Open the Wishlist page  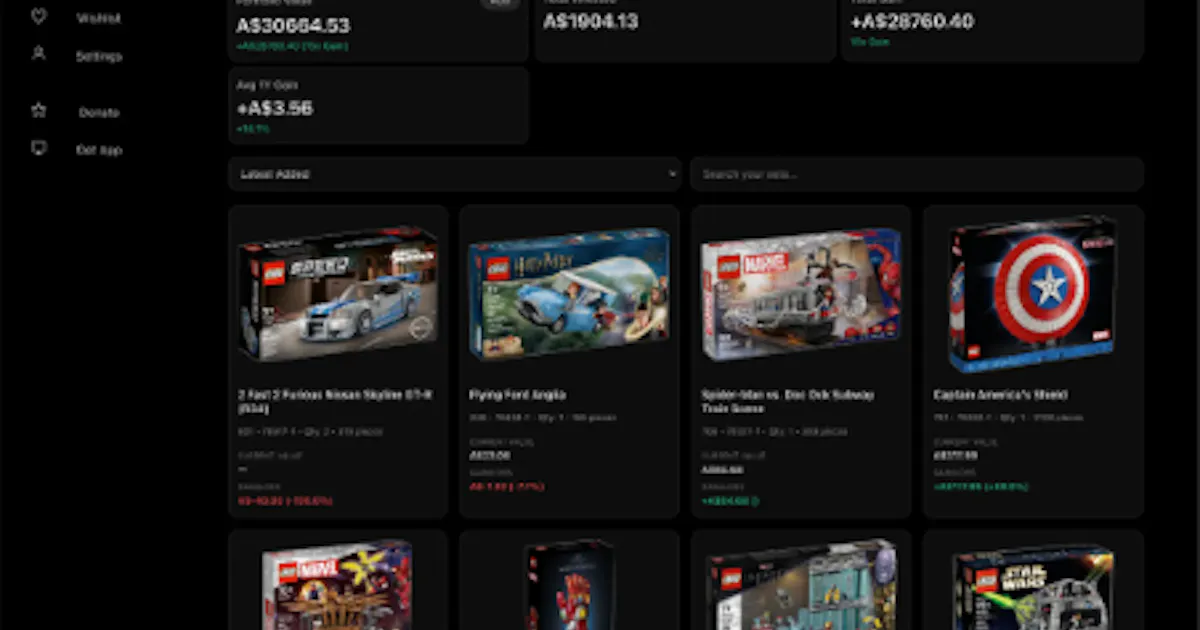pos(99,18)
